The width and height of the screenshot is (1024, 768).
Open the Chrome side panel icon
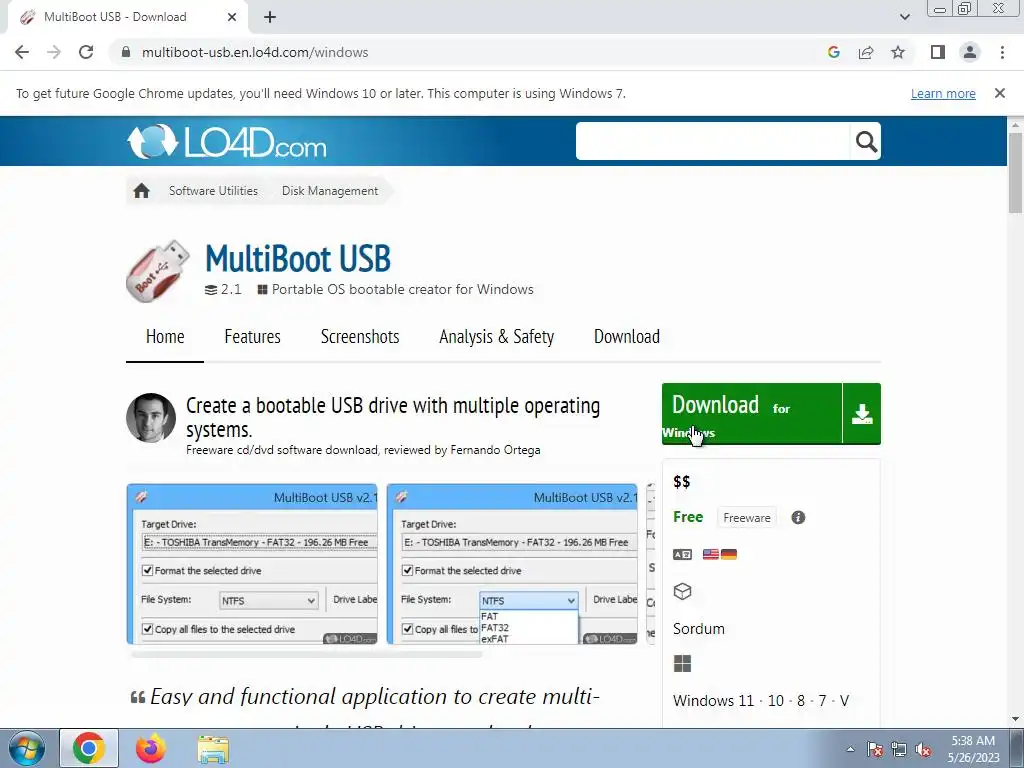pyautogui.click(x=938, y=52)
